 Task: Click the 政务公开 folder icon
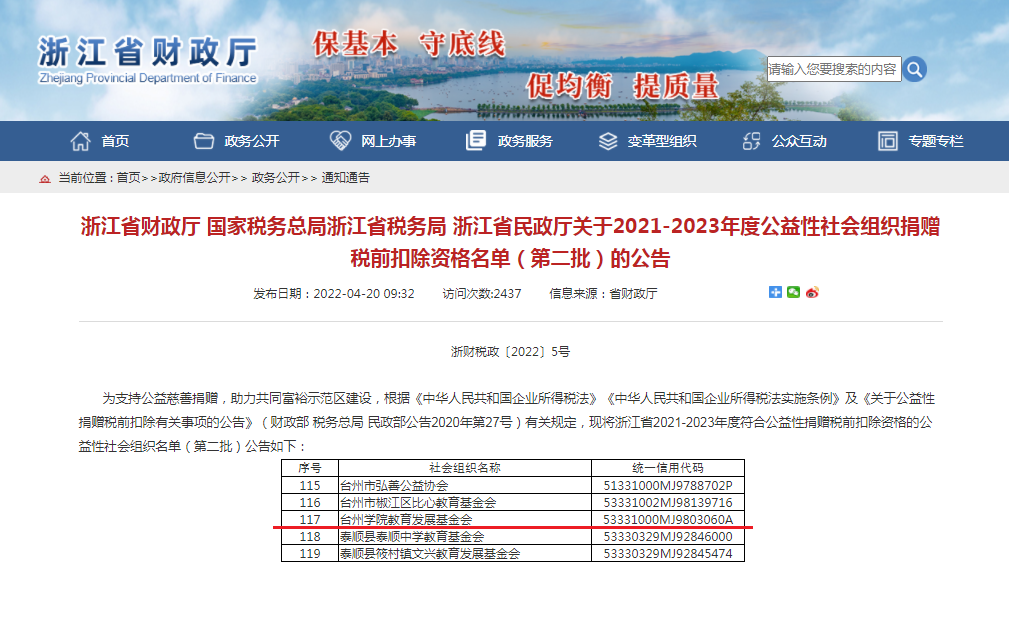[204, 141]
